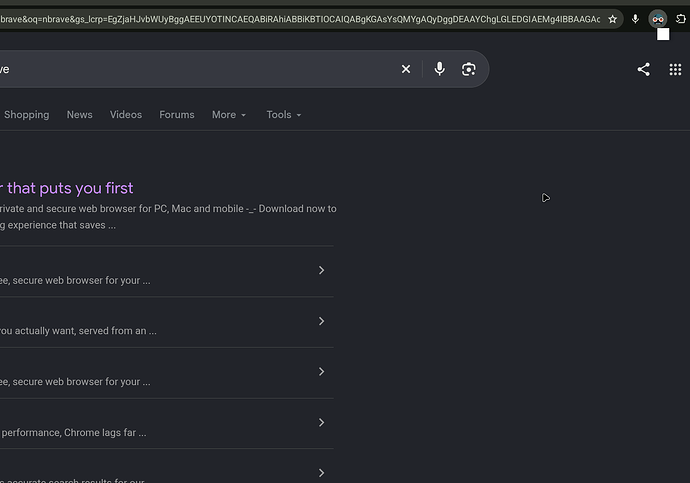The height and width of the screenshot is (483, 690).
Task: Open chevron on first 'secure web browser for your' row
Action: (x=322, y=270)
